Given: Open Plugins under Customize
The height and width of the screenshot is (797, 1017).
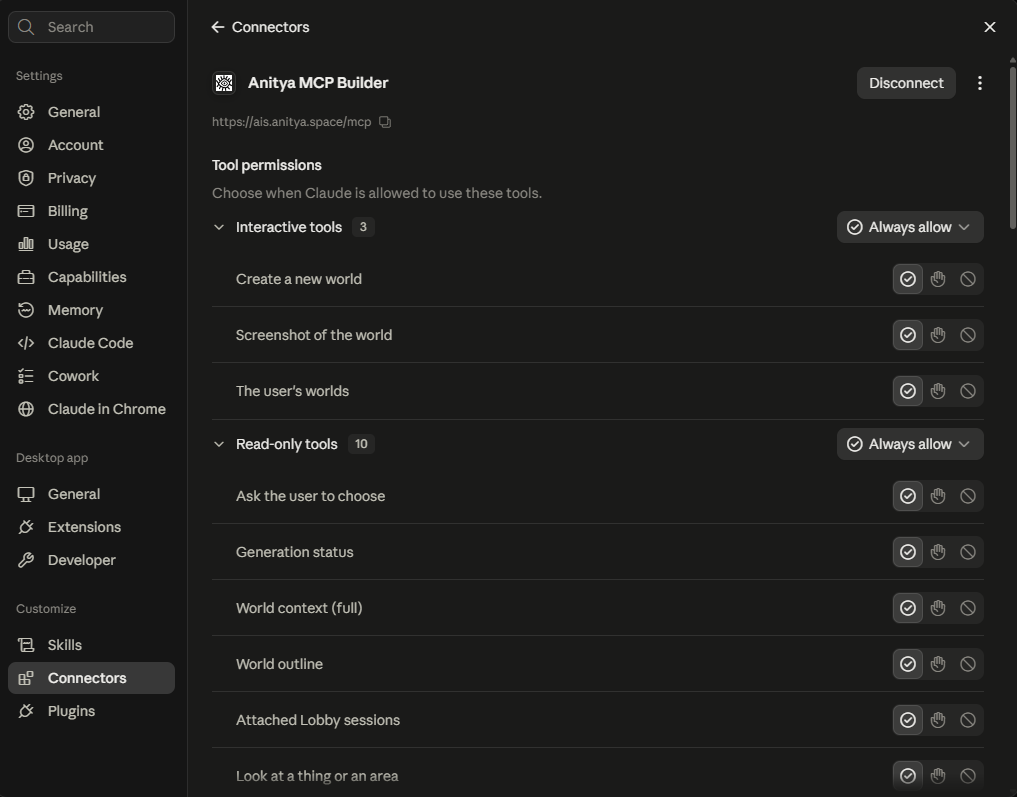Looking at the screenshot, I should tap(91, 711).
